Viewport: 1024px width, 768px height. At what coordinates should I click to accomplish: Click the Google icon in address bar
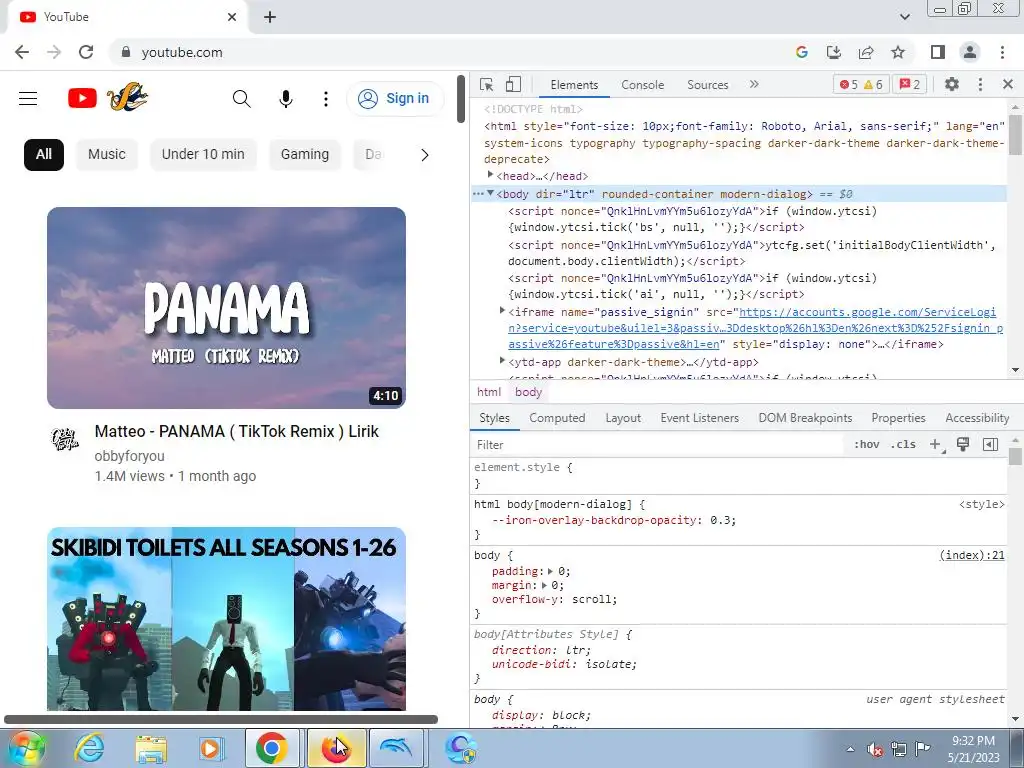point(802,52)
